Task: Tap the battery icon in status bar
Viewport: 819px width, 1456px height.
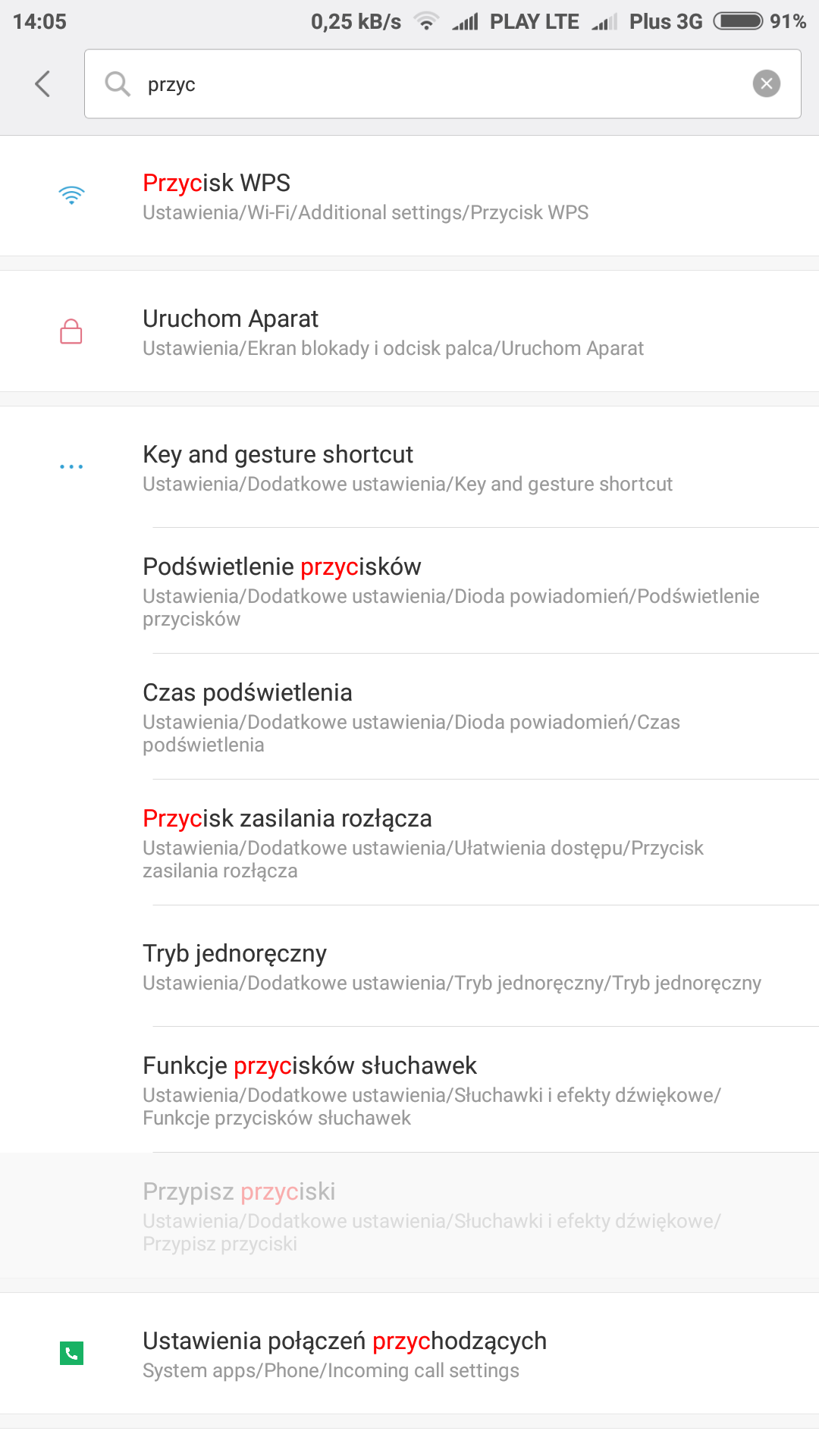Action: [x=738, y=21]
